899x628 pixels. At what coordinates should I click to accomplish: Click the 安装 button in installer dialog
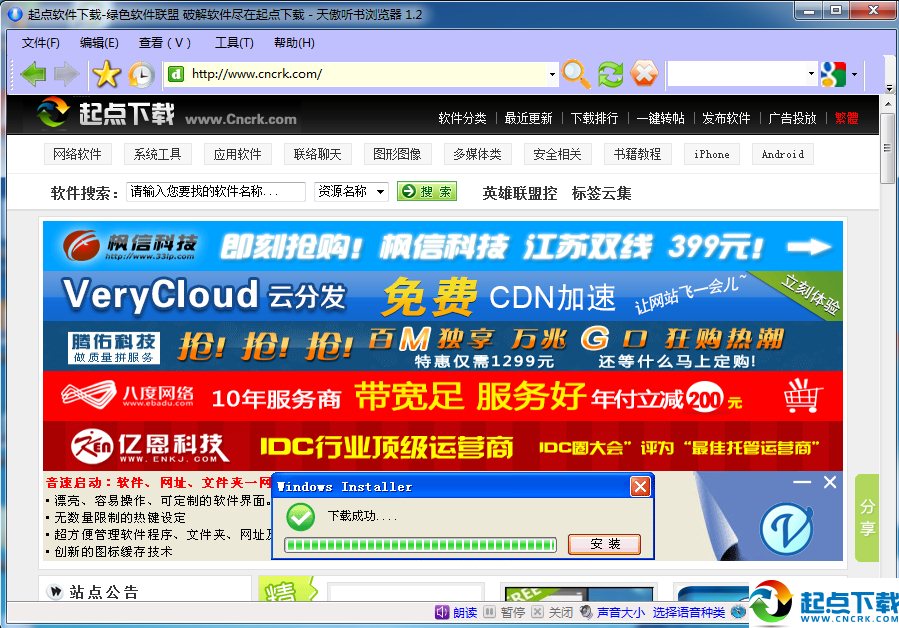(604, 544)
